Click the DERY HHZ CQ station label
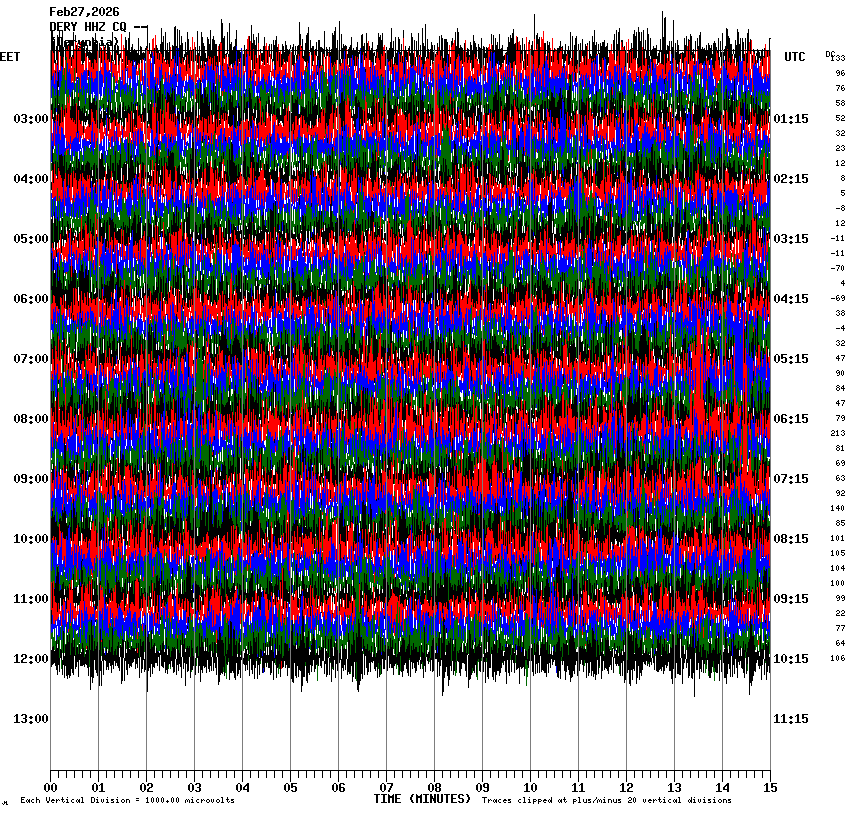Image resolution: width=850 pixels, height=814 pixels. [x=90, y=27]
